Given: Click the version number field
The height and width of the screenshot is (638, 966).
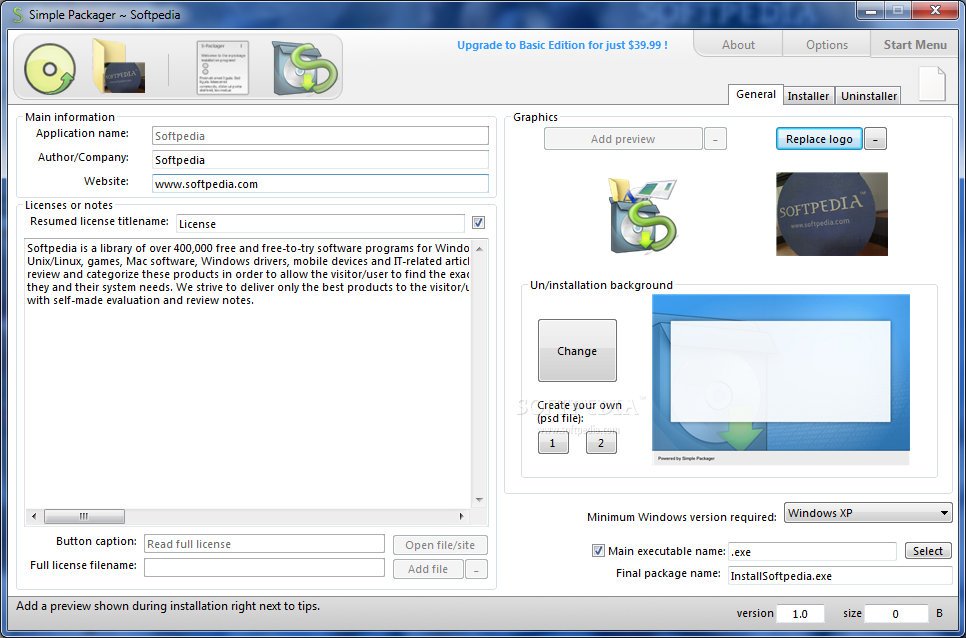Looking at the screenshot, I should [x=800, y=613].
